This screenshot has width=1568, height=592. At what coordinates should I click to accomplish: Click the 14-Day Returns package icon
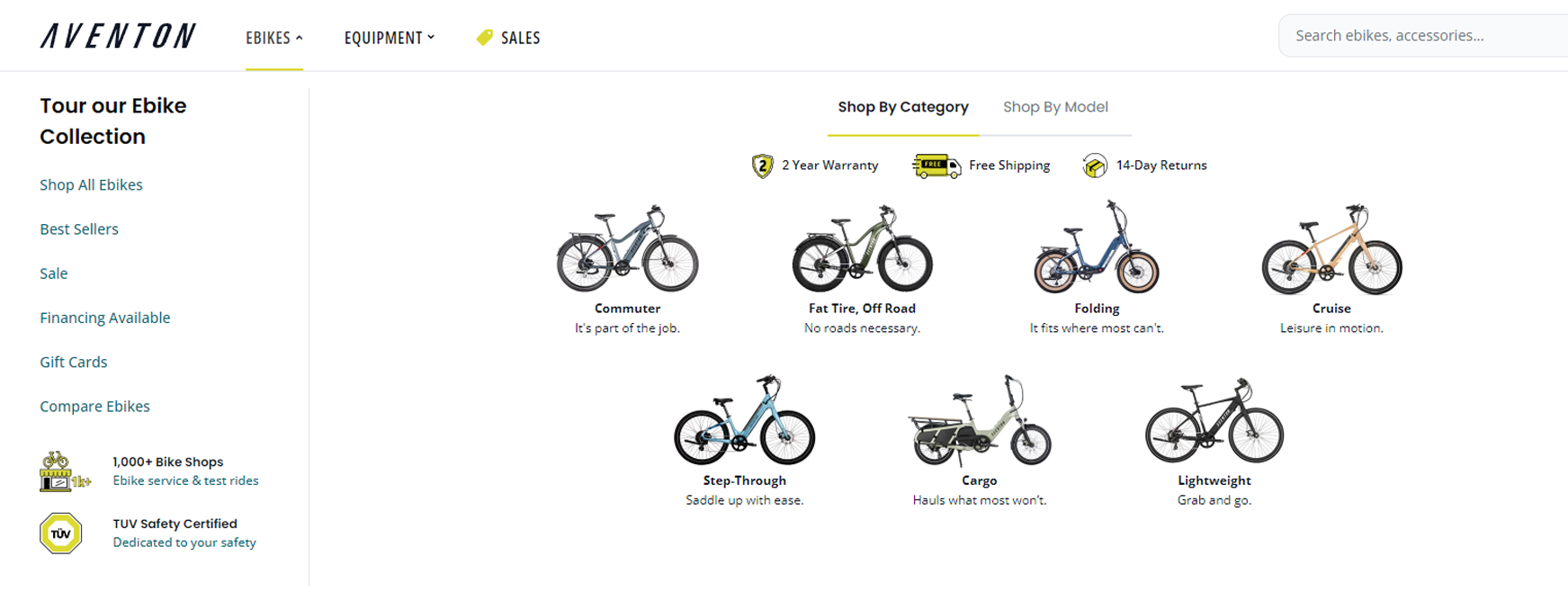click(1094, 166)
